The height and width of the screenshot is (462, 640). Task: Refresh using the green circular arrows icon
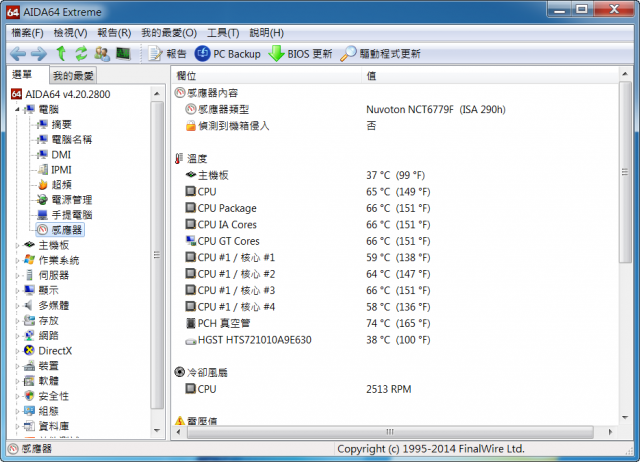coord(81,53)
